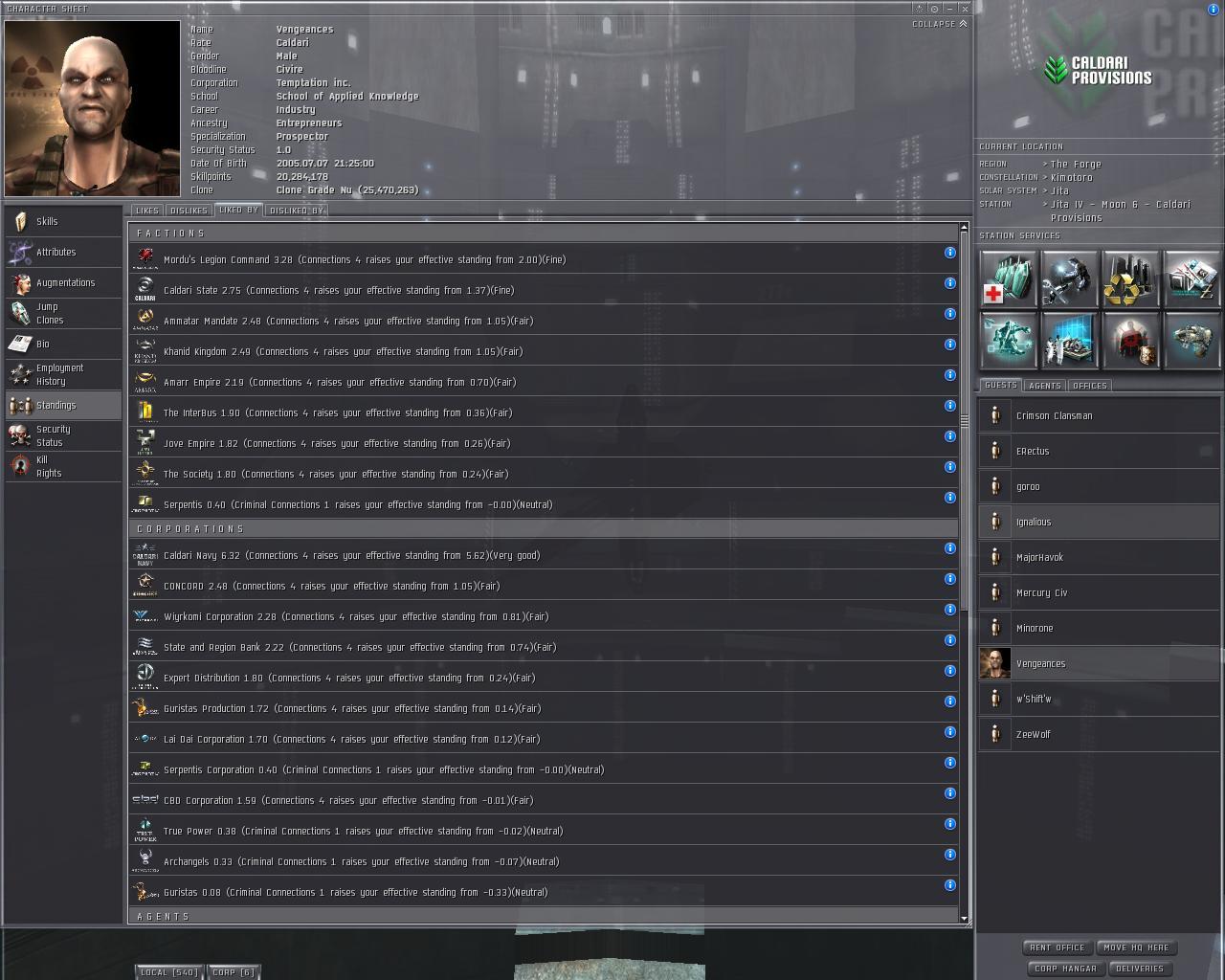
Task: Open the Bounty Office station service
Action: [x=1131, y=341]
